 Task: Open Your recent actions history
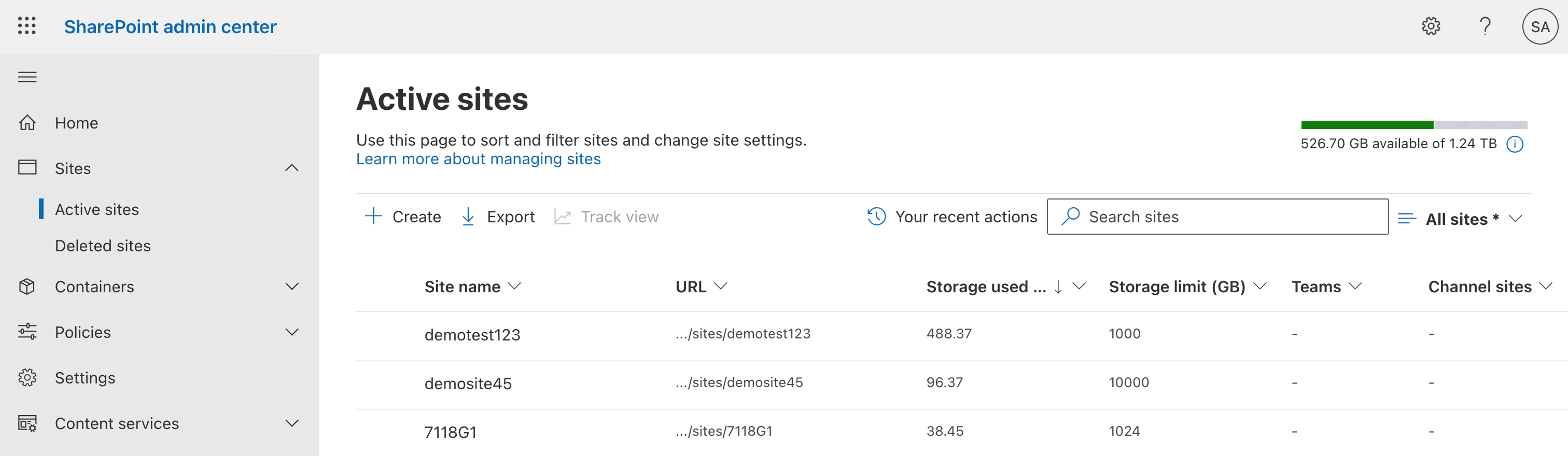point(952,217)
